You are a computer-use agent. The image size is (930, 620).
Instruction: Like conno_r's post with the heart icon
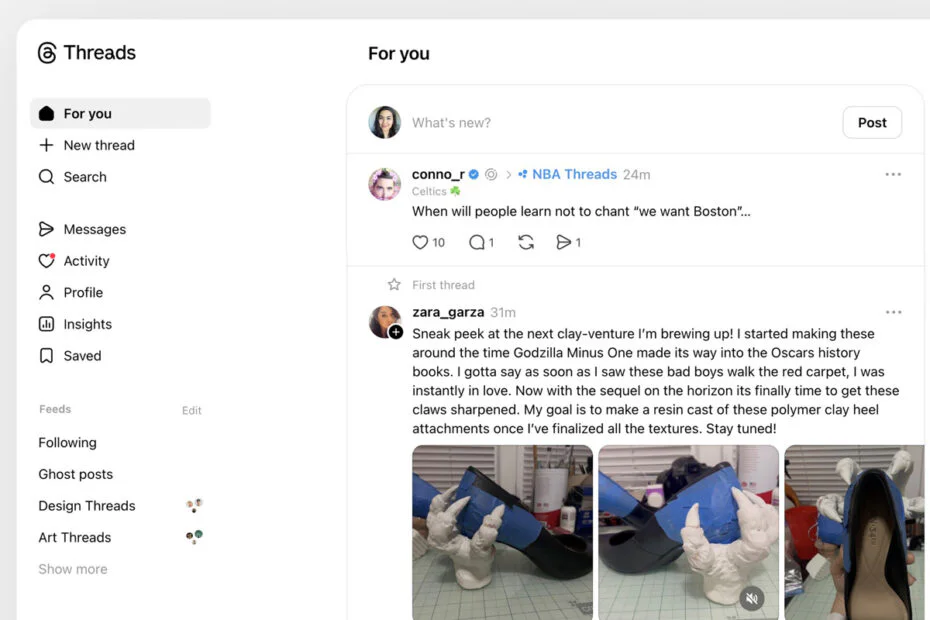pos(419,241)
